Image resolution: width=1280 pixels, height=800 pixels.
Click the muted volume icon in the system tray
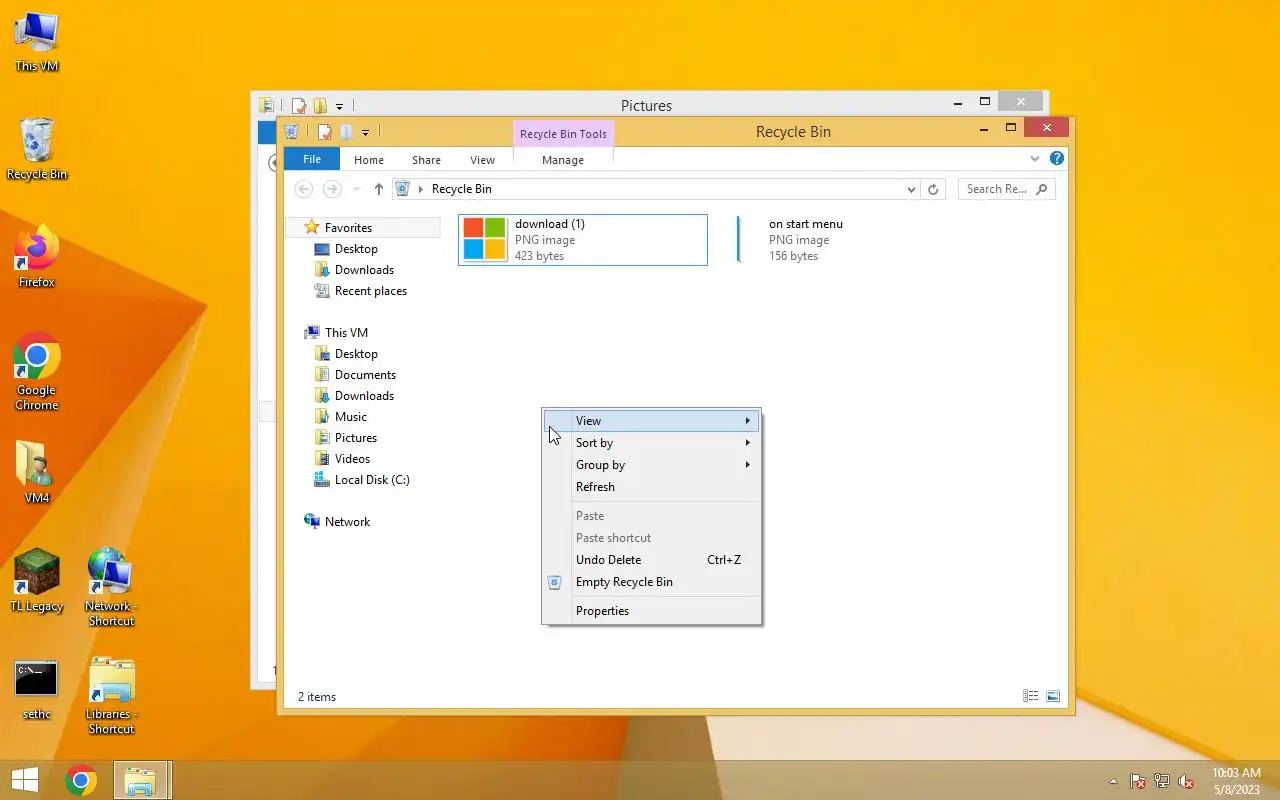1186,781
